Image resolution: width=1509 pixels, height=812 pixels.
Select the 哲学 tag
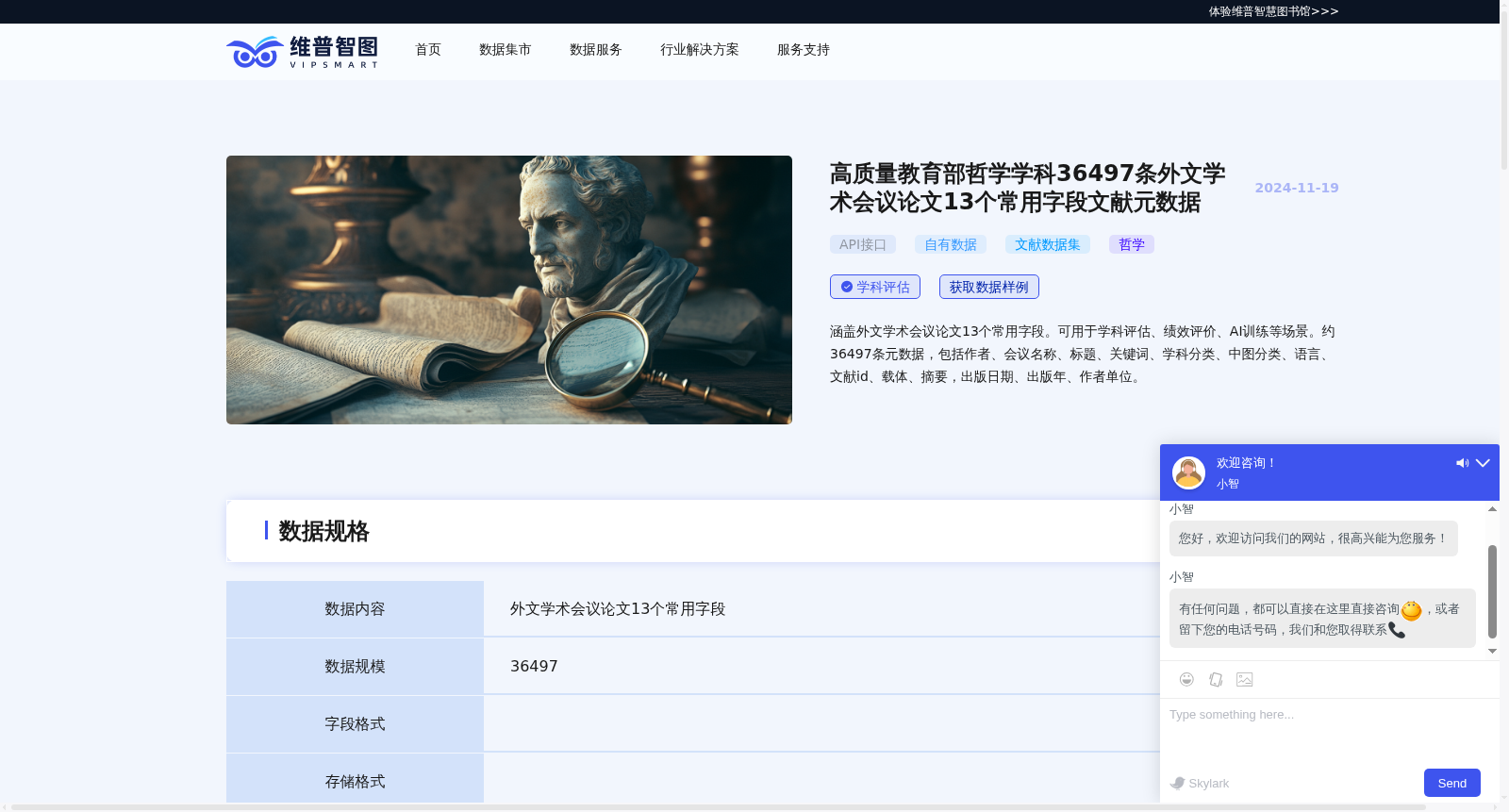(x=1132, y=244)
